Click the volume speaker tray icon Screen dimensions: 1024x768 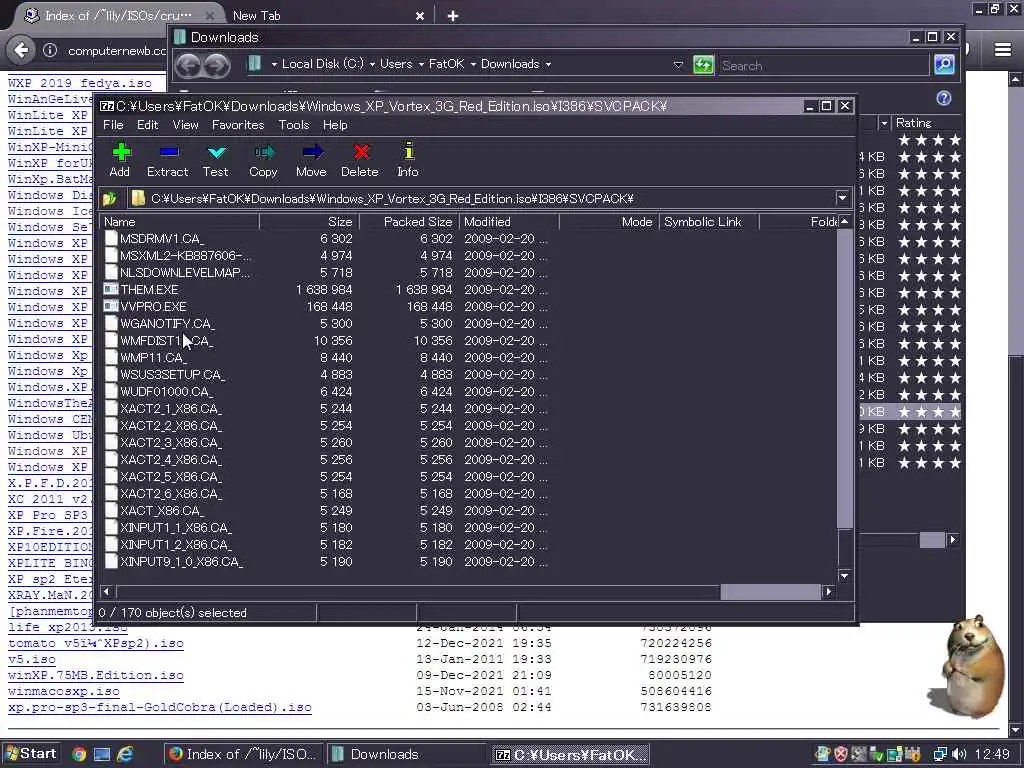click(959, 754)
